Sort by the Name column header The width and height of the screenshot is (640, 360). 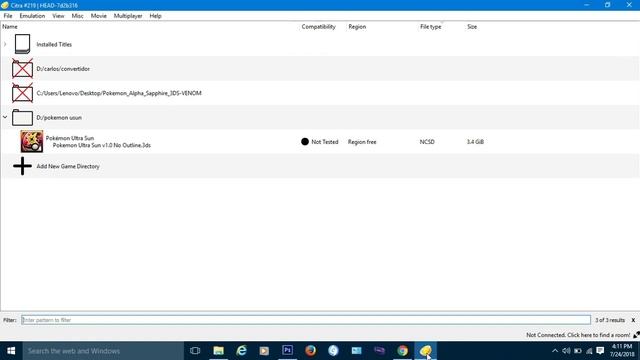pyautogui.click(x=10, y=27)
